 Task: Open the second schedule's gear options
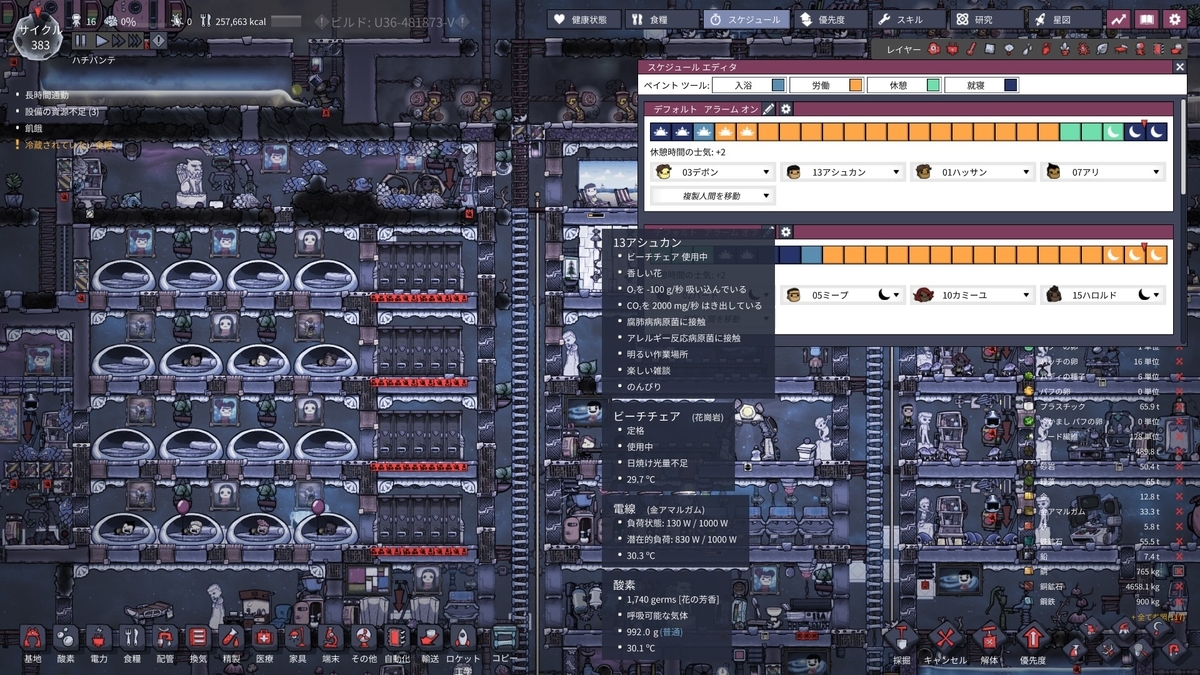(x=786, y=232)
